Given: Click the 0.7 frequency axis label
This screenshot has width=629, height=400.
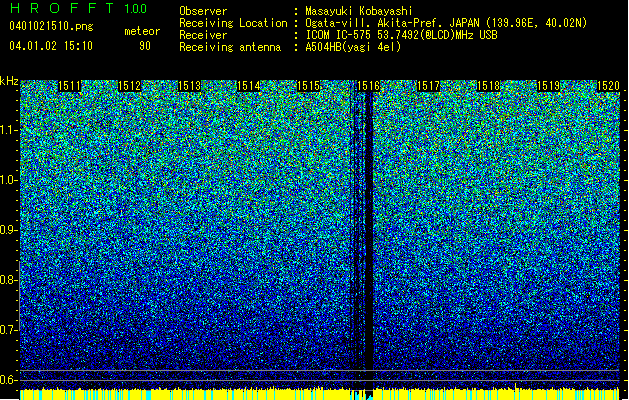Looking at the screenshot, I should coord(9,330).
